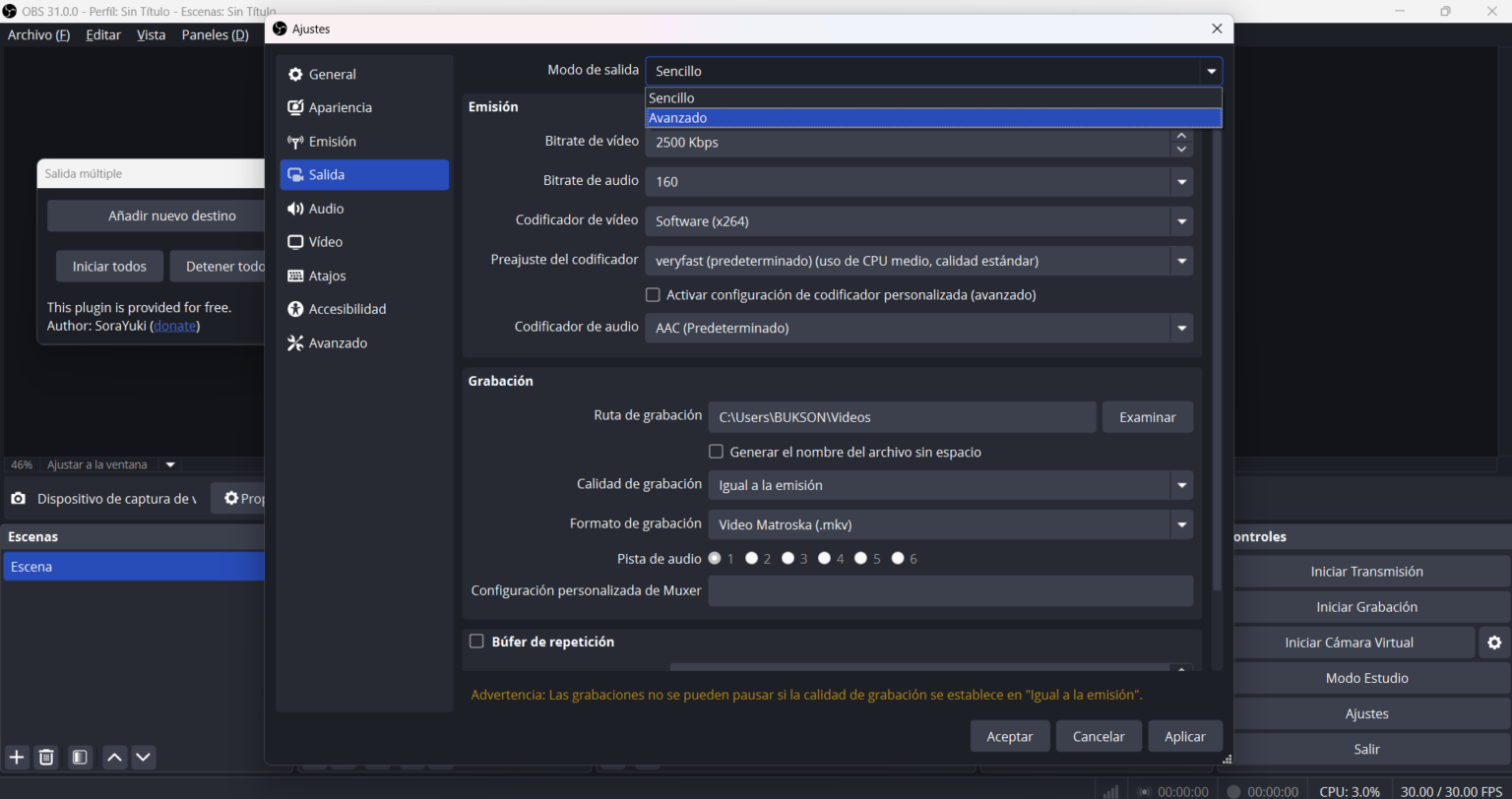This screenshot has width=1512, height=799.
Task: Open the Vista menu
Action: 151,34
